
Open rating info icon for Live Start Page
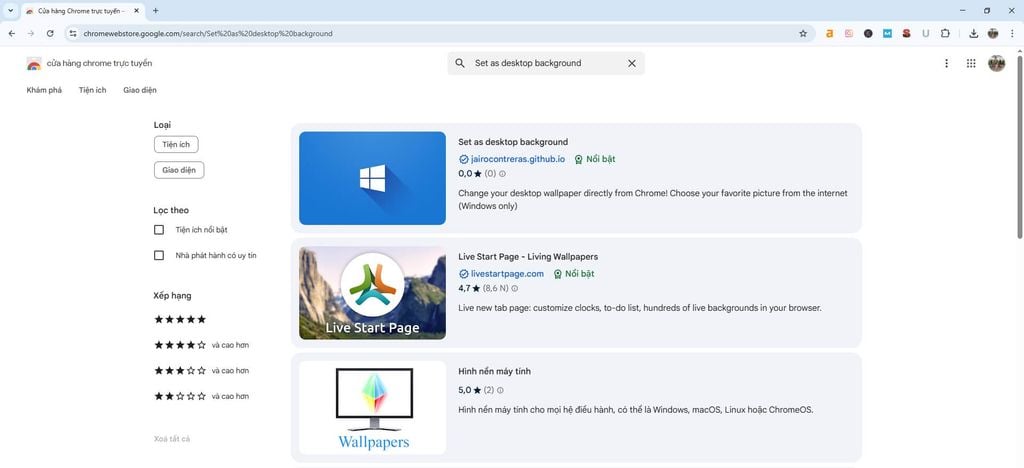[515, 289]
